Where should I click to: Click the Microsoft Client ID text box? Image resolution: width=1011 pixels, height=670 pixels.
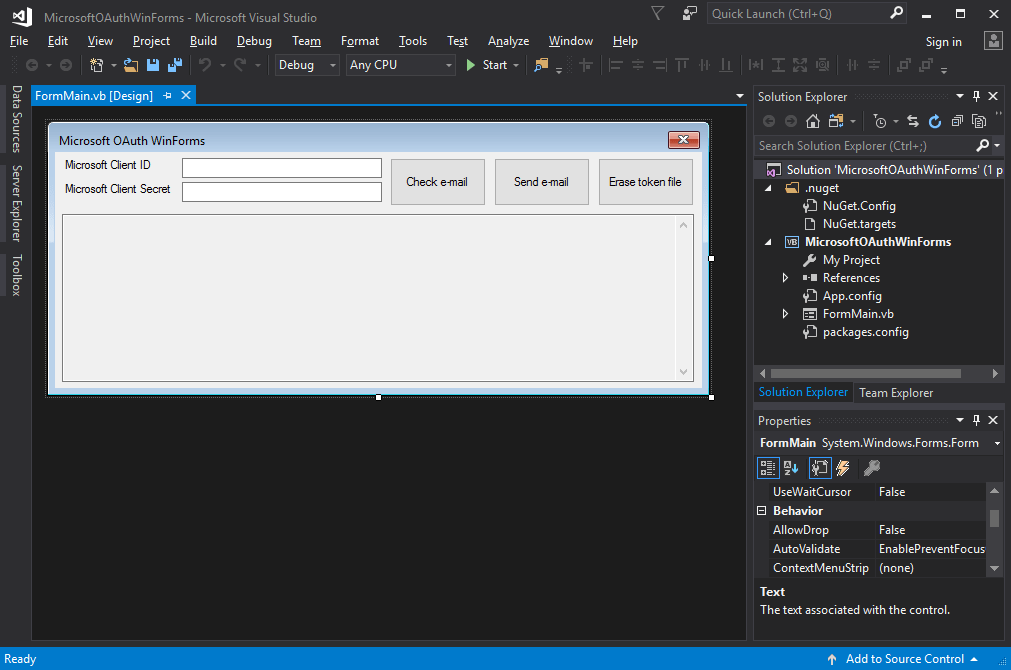point(282,168)
